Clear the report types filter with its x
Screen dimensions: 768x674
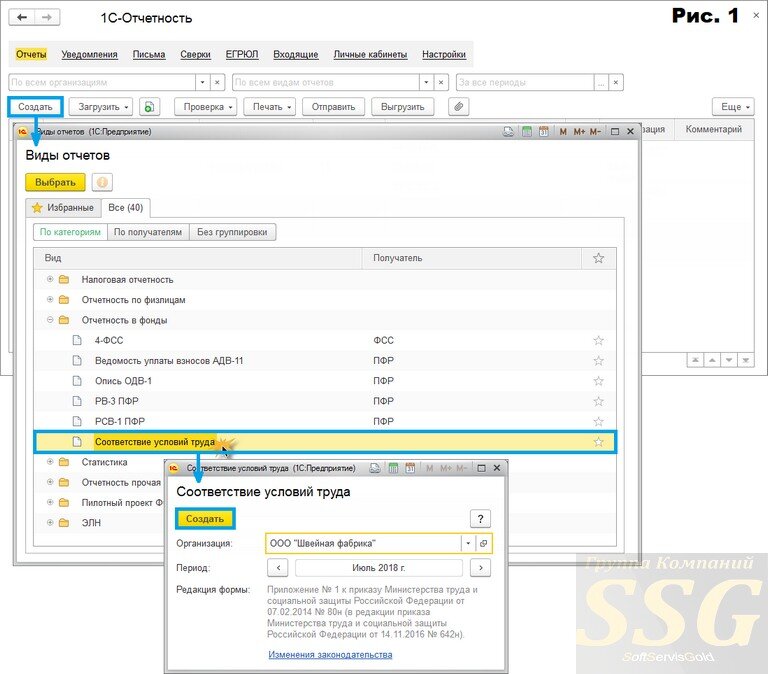click(441, 82)
